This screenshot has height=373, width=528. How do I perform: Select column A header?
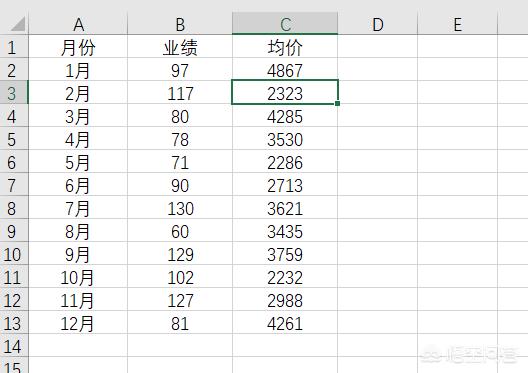coord(78,24)
